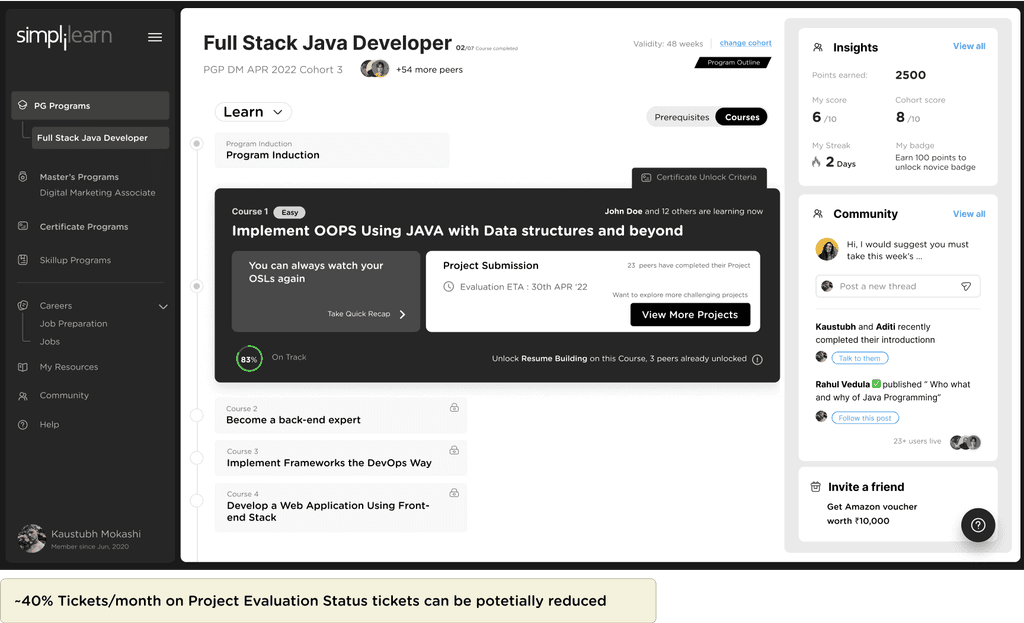
Task: Switch toggle to Prerequisites
Action: tap(681, 117)
